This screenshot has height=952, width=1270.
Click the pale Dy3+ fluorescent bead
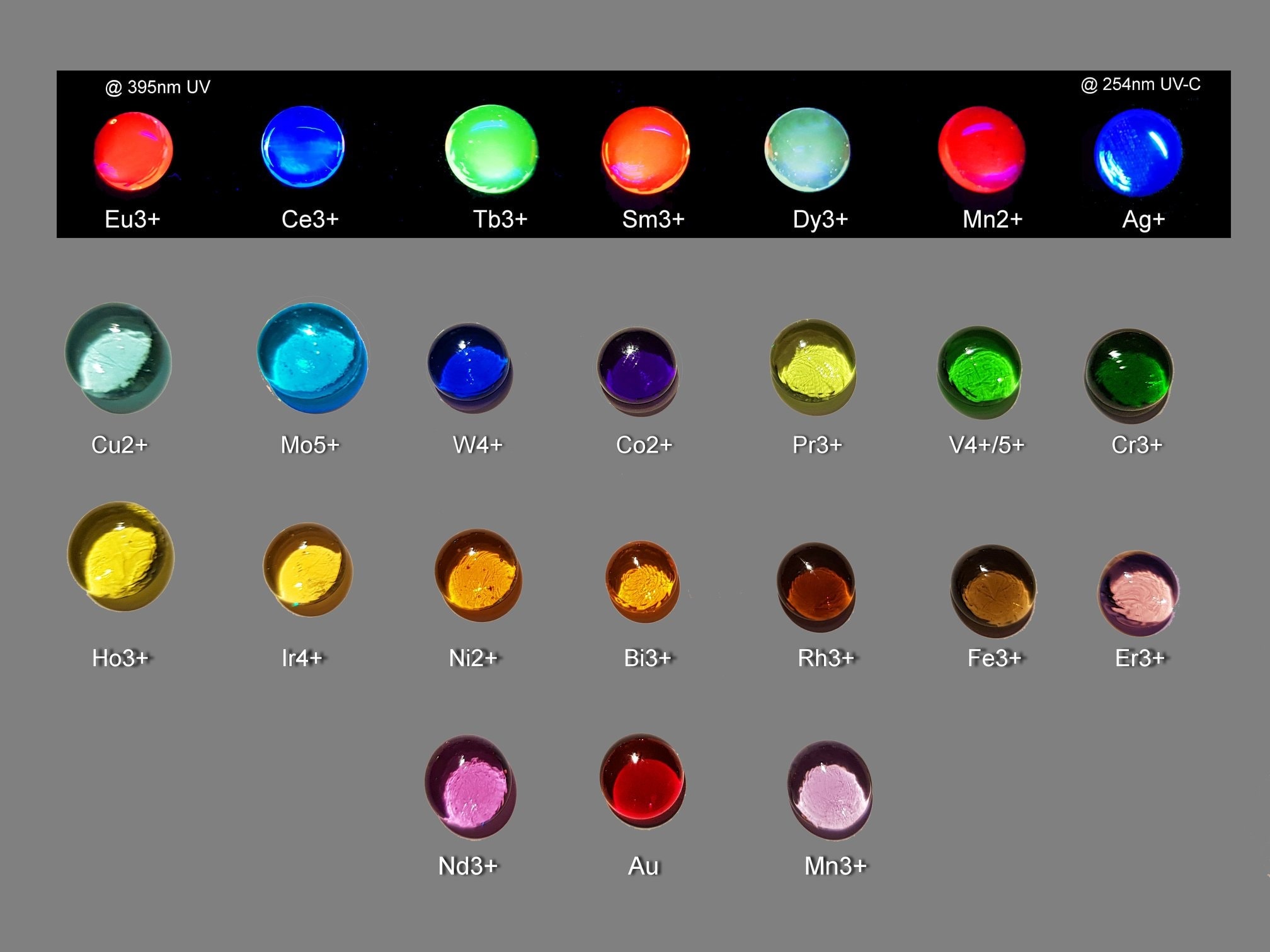click(x=807, y=150)
